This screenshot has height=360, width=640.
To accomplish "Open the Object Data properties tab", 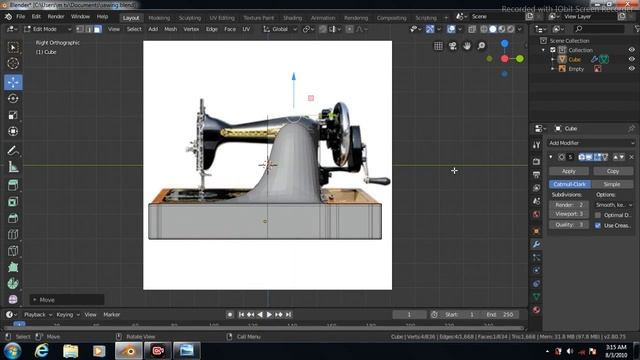I will (x=536, y=297).
